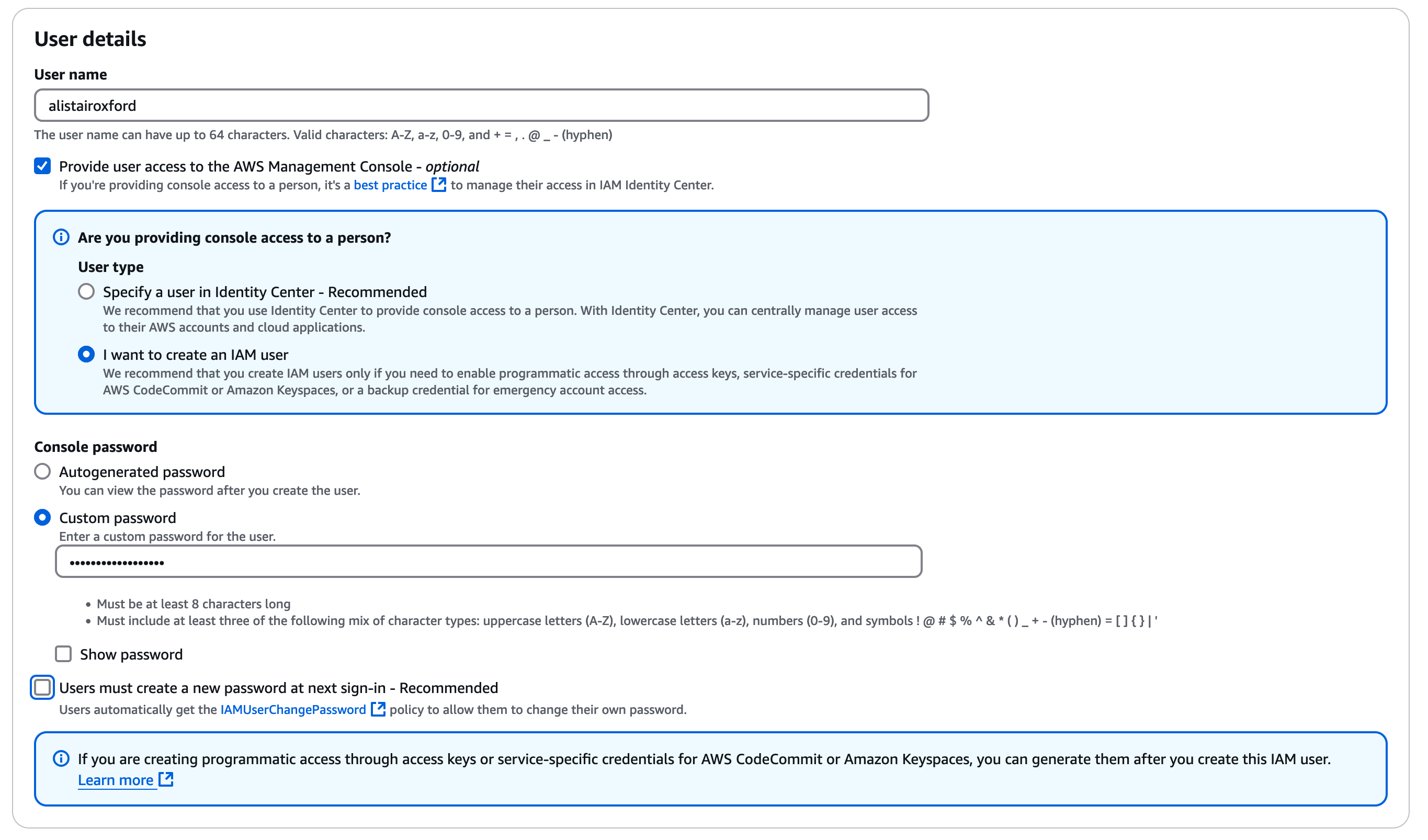Click the external link icon after best practice
This screenshot has height=840, width=1428.
point(438,185)
